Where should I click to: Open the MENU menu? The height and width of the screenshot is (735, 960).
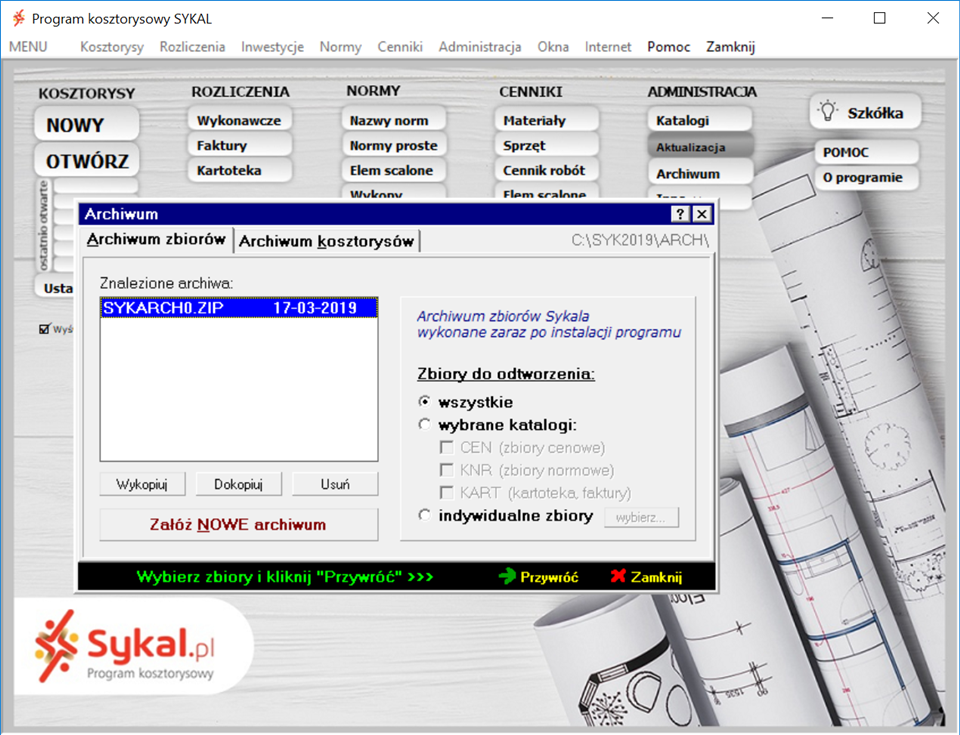[x=28, y=47]
